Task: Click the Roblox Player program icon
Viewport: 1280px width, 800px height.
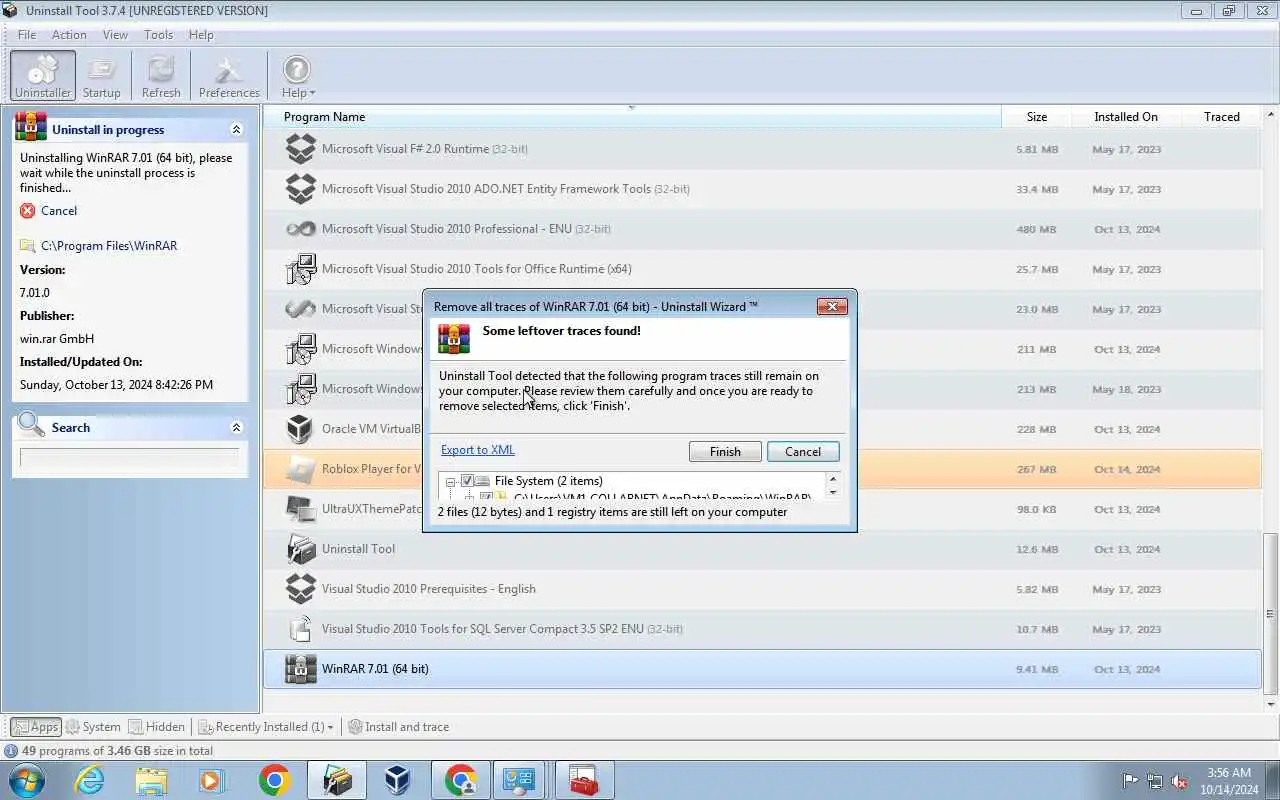Action: (300, 469)
